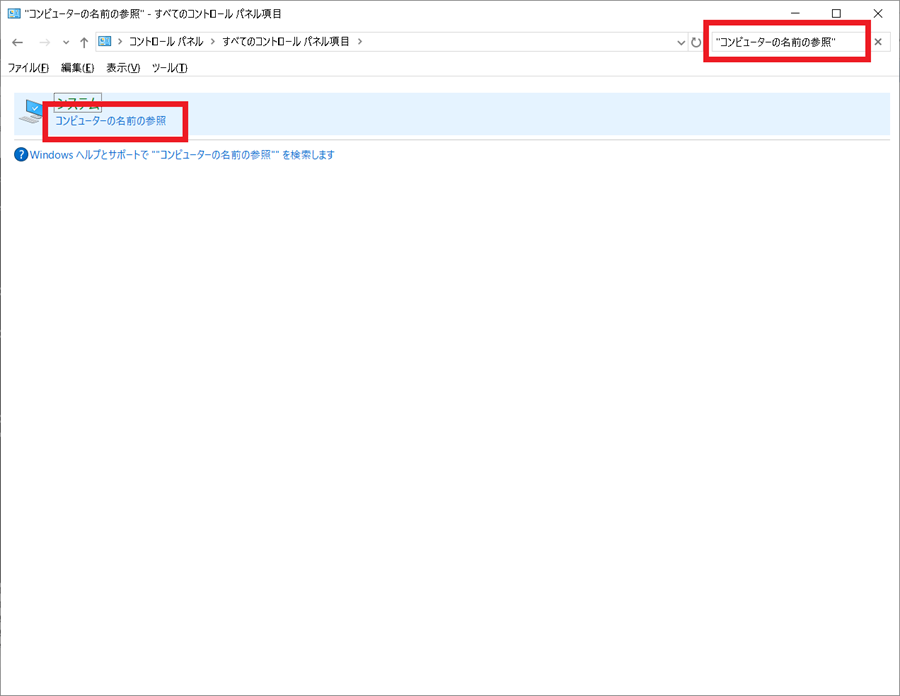Click the System computer icon
Image resolution: width=900 pixels, height=696 pixels.
[31, 111]
